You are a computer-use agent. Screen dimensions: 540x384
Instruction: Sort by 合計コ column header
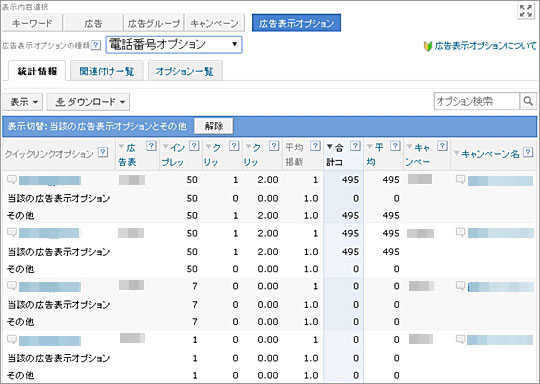(336, 155)
